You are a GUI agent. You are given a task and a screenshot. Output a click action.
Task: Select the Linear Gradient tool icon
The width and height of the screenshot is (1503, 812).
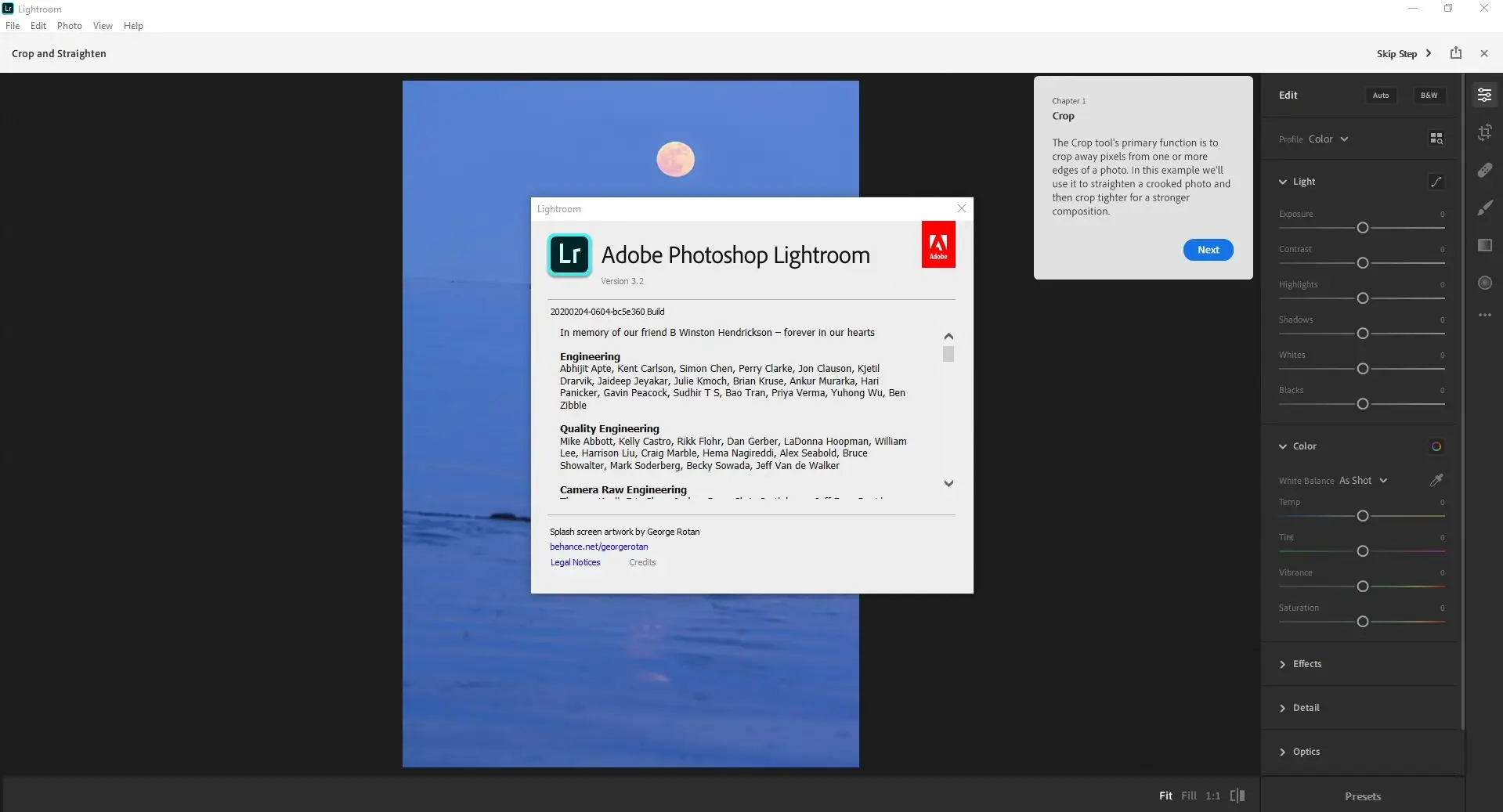coord(1483,245)
